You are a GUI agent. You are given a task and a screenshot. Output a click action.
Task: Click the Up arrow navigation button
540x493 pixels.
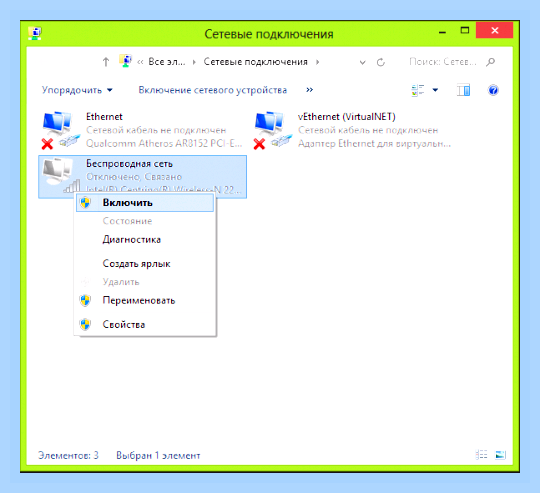(x=106, y=62)
